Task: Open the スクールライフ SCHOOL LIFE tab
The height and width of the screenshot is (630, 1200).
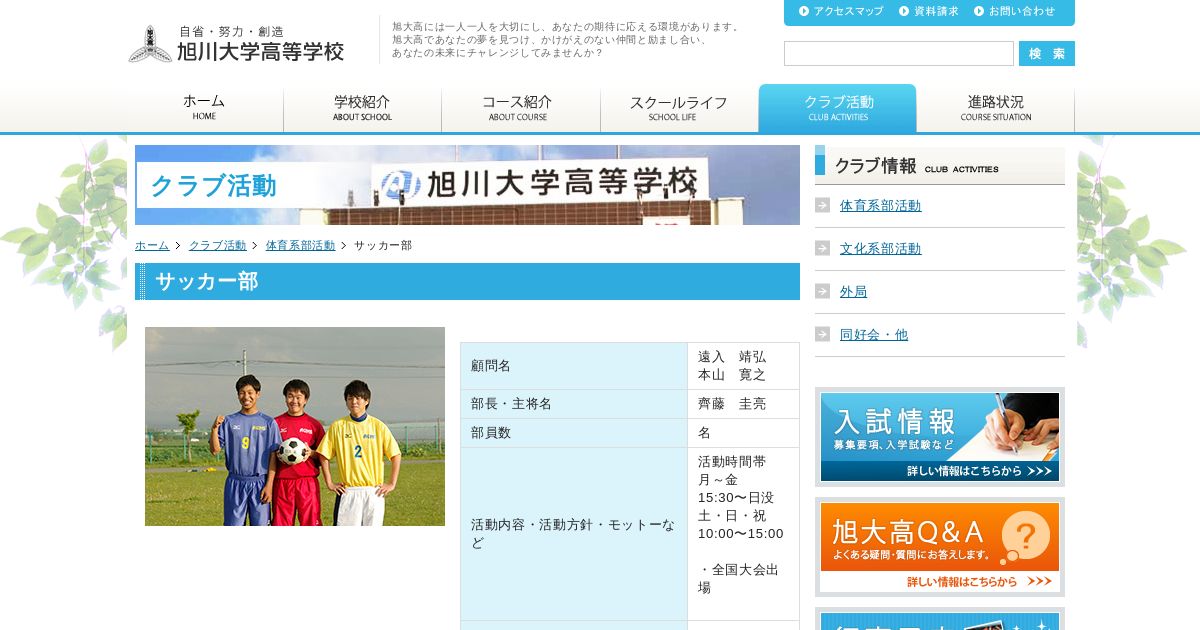Action: click(x=678, y=108)
